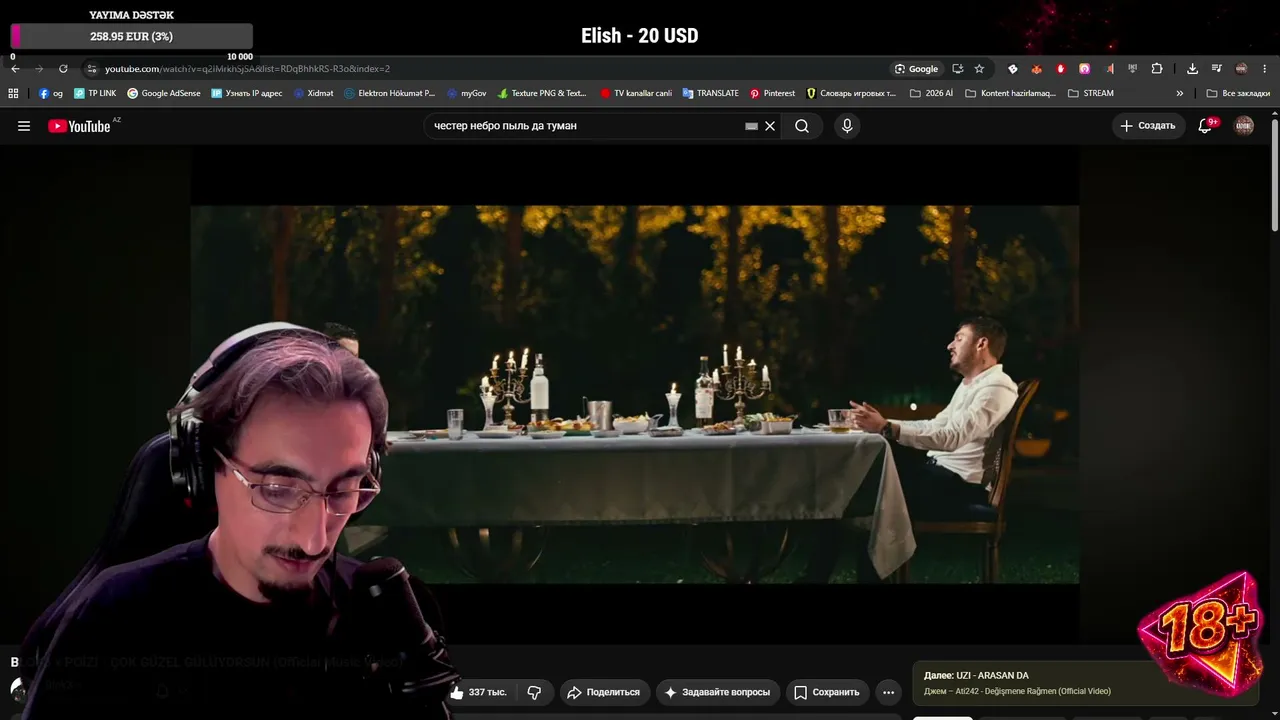Open the myGov bookmark
The image size is (1280, 720).
pos(467,93)
